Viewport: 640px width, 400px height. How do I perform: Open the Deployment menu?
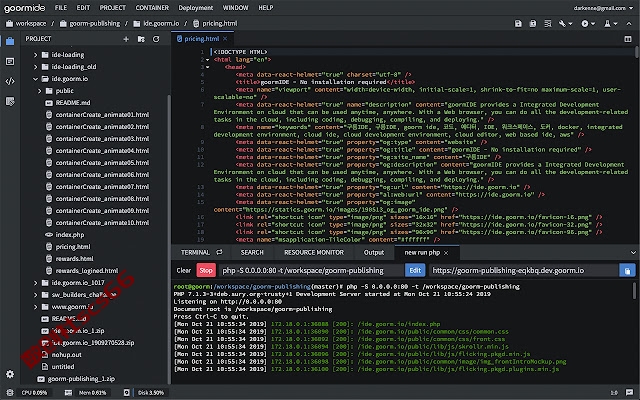tap(196, 8)
